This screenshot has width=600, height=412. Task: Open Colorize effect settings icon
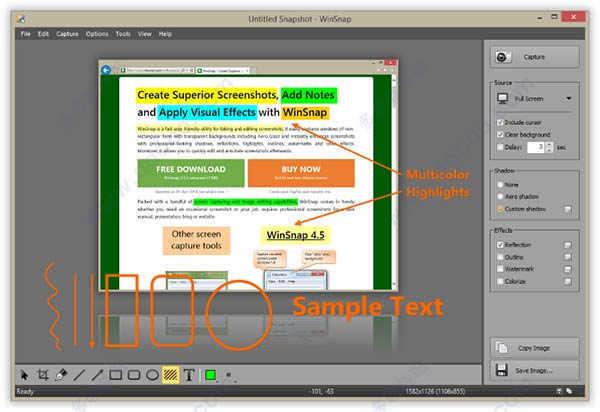[568, 282]
